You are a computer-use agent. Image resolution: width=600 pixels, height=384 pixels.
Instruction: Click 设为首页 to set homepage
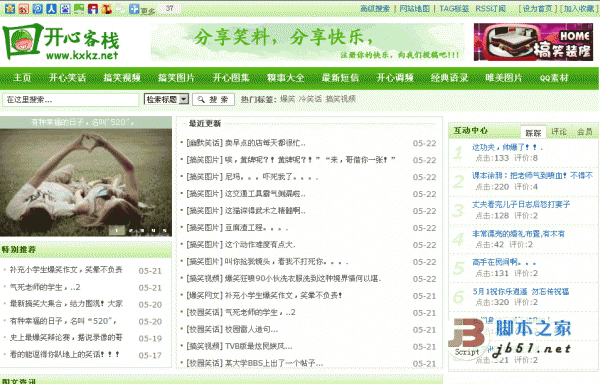tap(538, 8)
